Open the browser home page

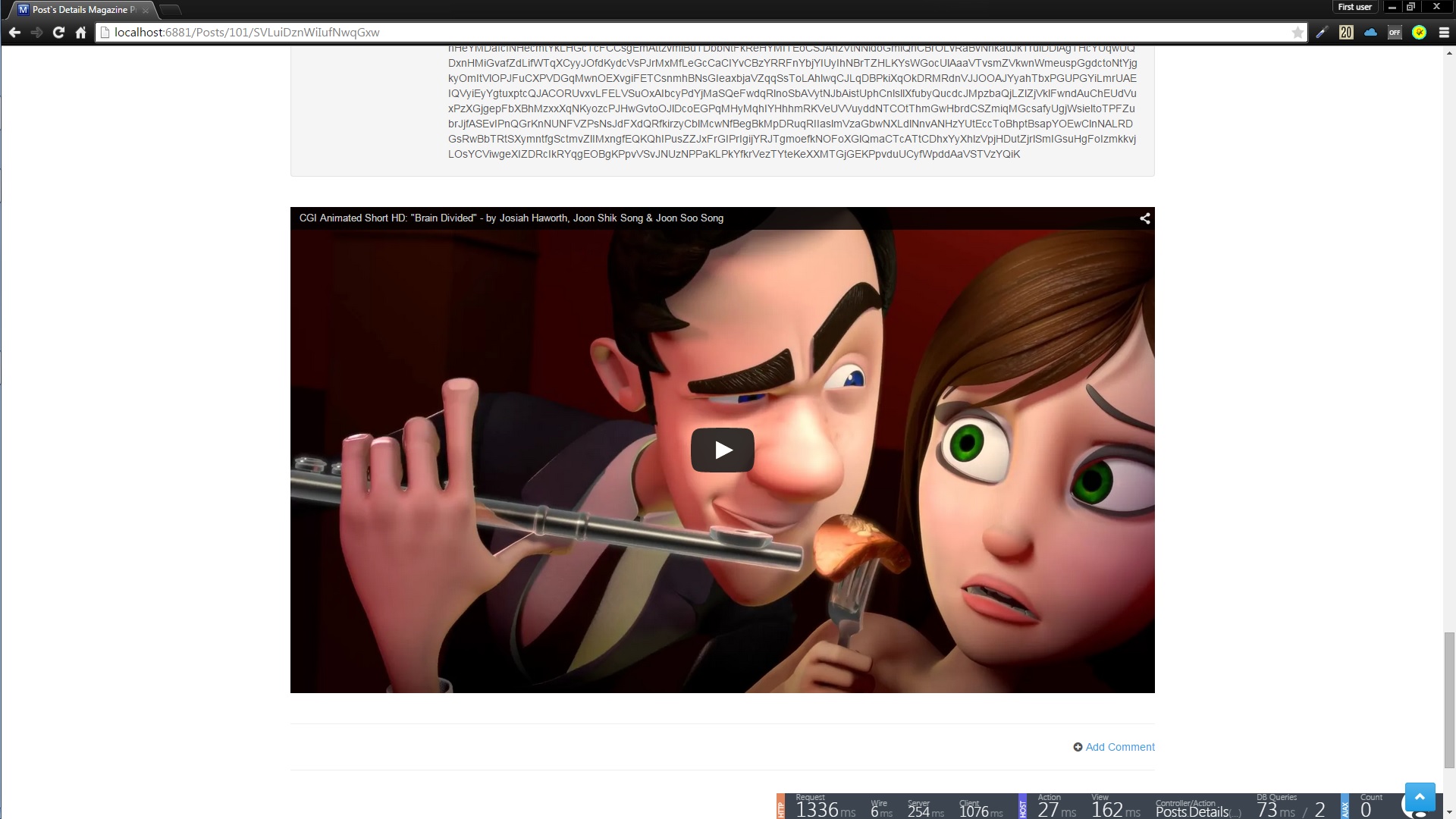point(80,33)
